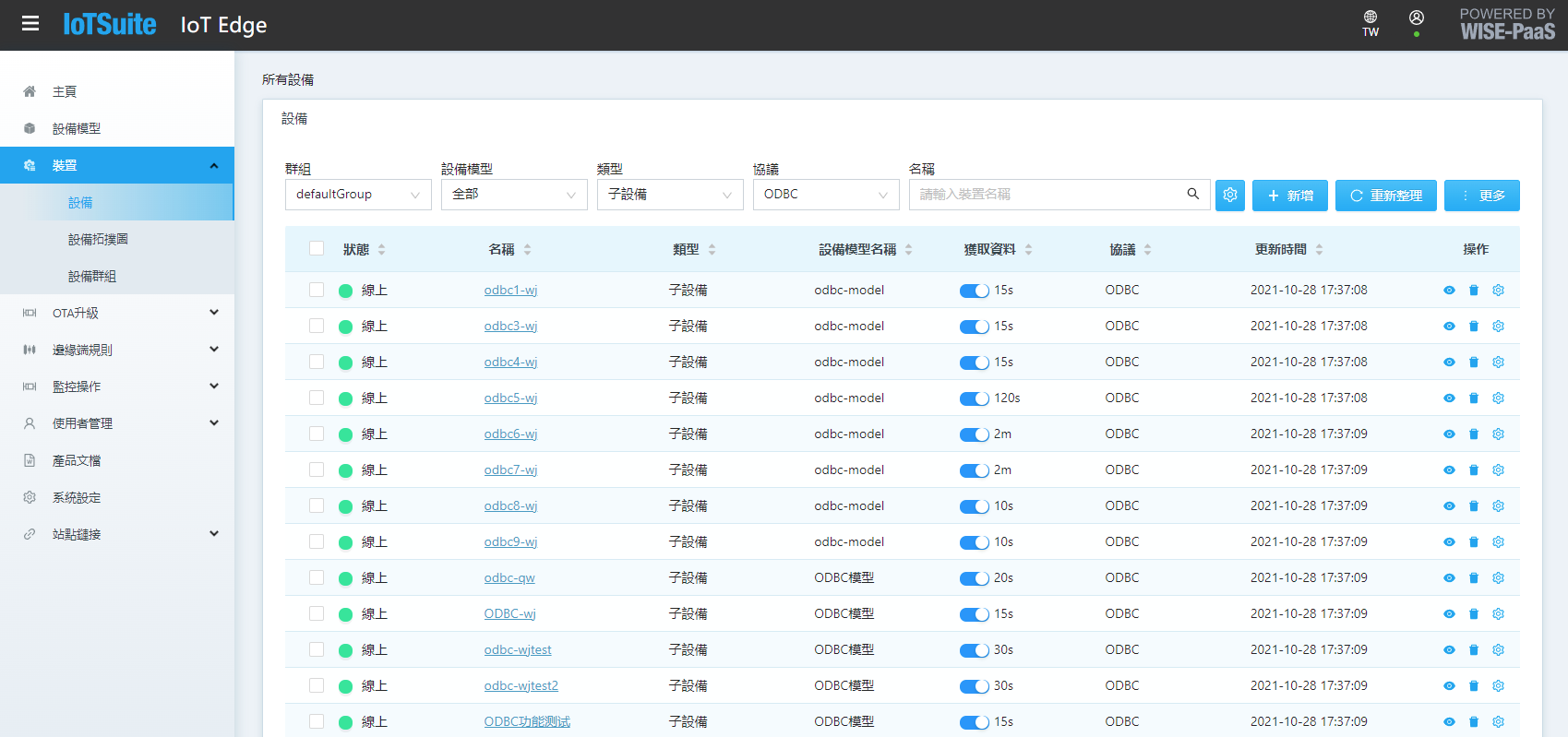Viewport: 1568px width, 737px height.
Task: Click the 重新整理 refresh button
Action: pos(1386,196)
